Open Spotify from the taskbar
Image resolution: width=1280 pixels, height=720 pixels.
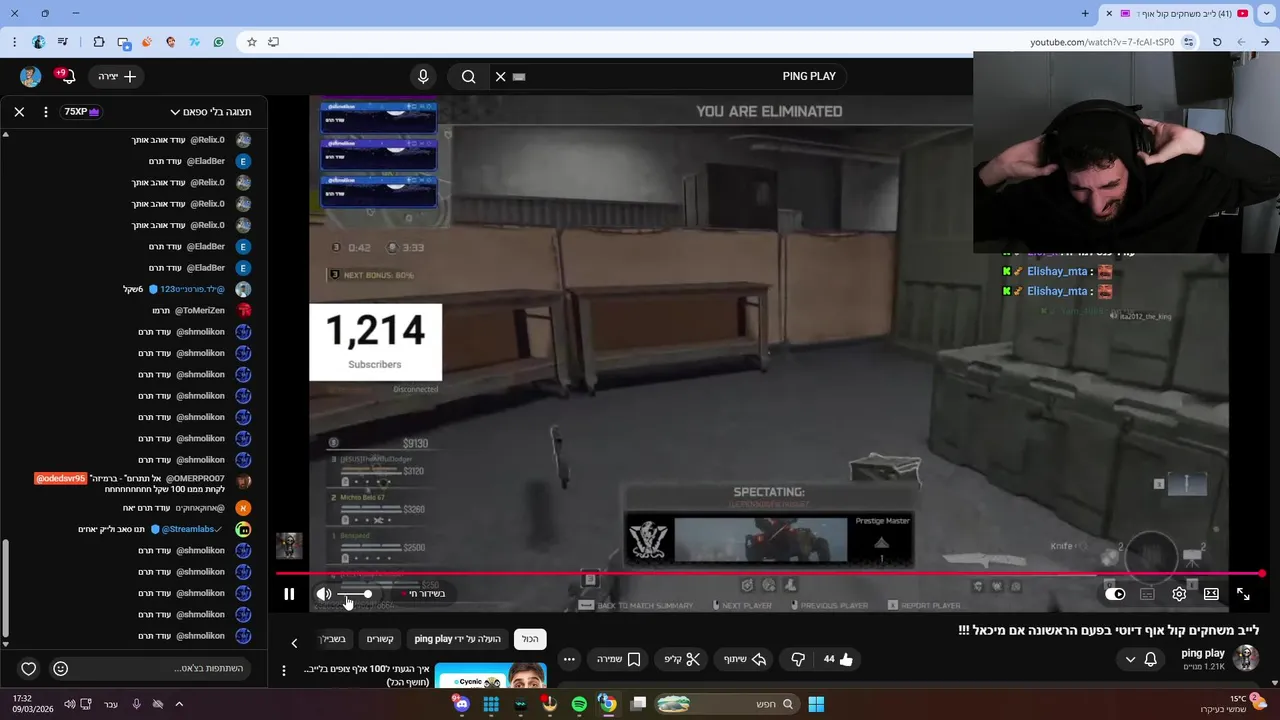pyautogui.click(x=579, y=704)
